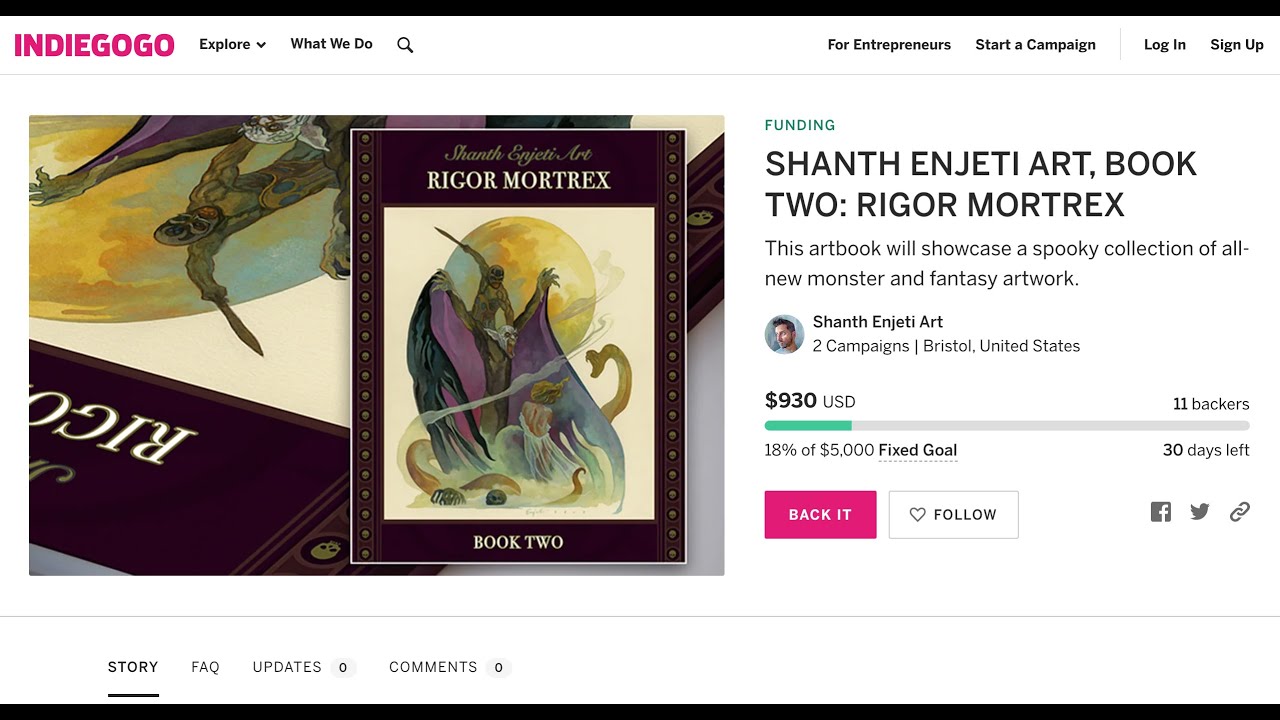Share campaign on Facebook icon
The image size is (1280, 720).
coord(1161,512)
